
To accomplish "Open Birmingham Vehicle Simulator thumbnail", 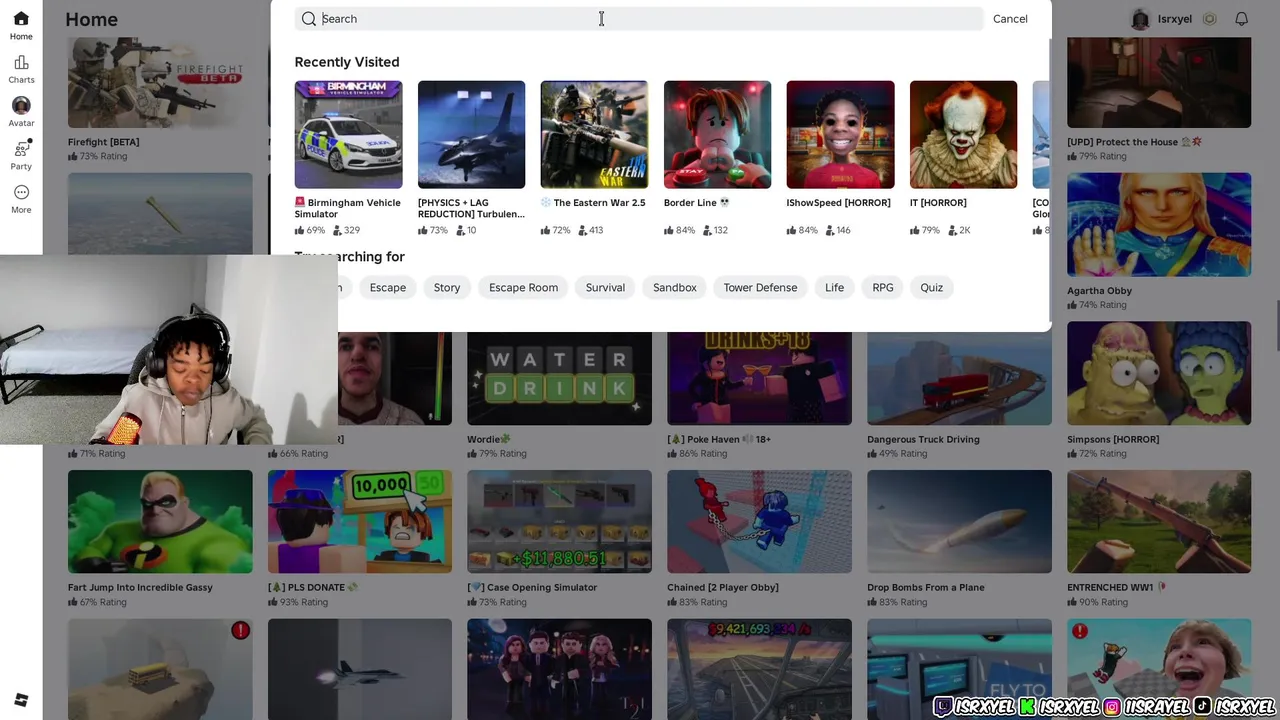I will (348, 134).
